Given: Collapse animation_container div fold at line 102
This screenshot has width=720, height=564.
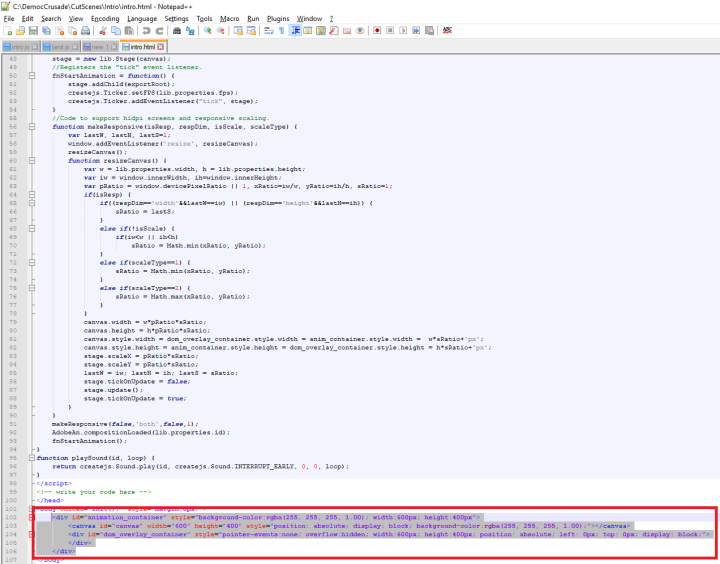Looking at the screenshot, I should 32,517.
